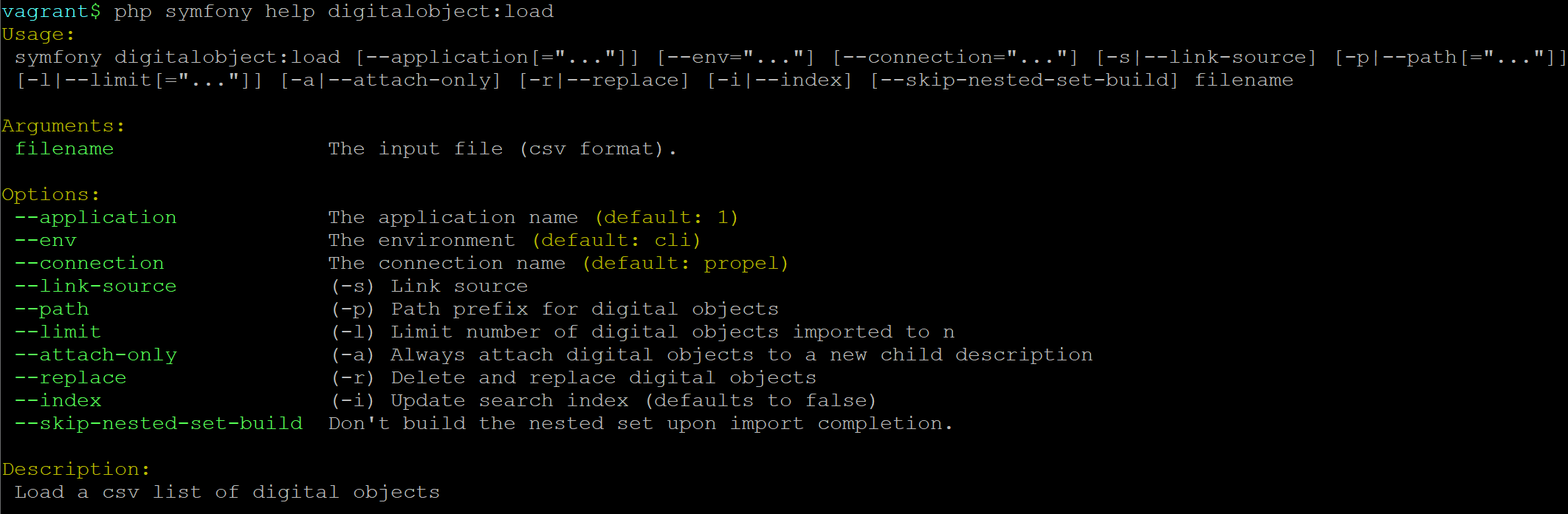Click the green --link-source option in the Options list

coord(96,287)
